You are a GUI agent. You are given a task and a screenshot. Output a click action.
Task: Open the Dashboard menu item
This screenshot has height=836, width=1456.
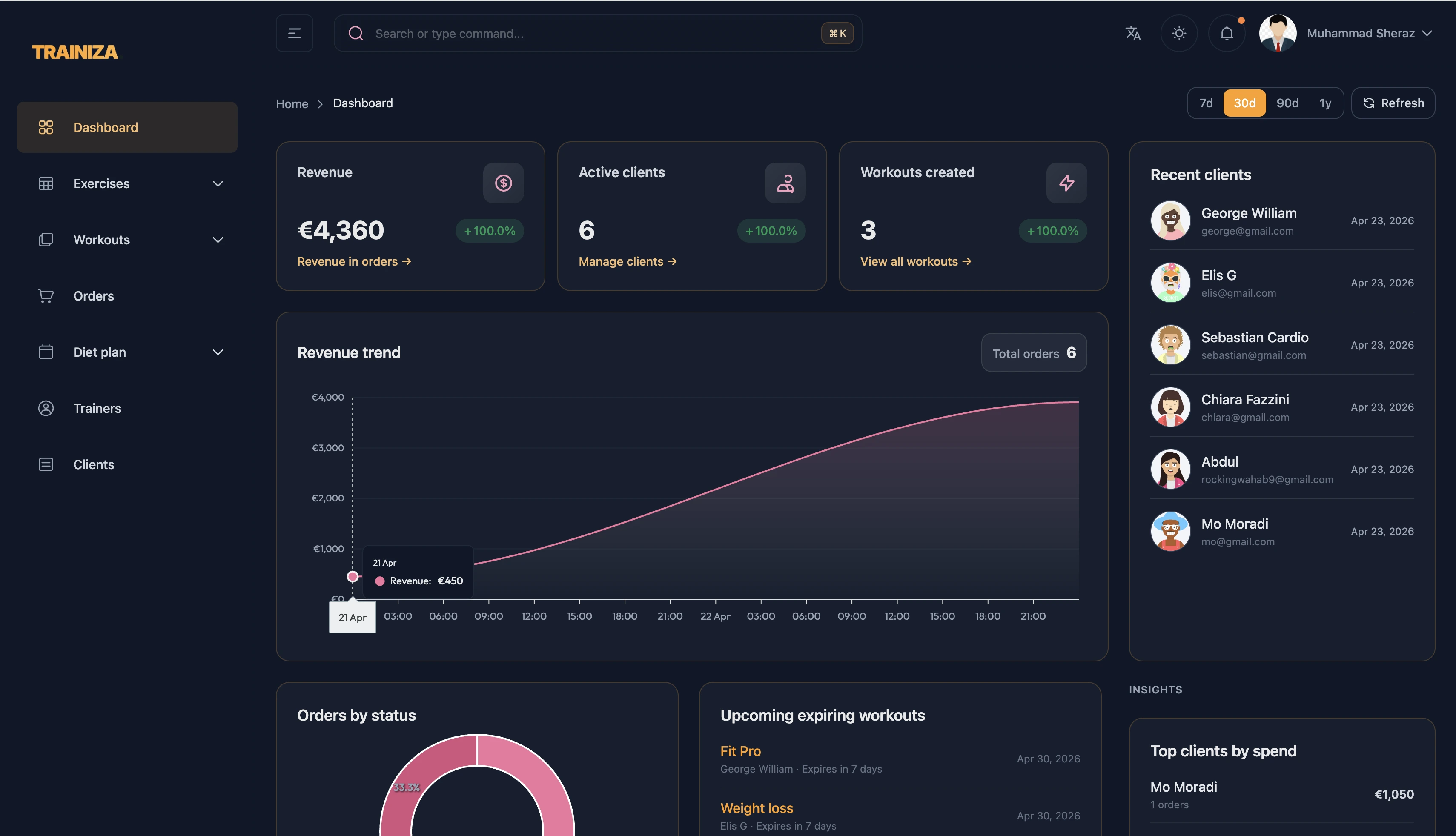tap(127, 127)
